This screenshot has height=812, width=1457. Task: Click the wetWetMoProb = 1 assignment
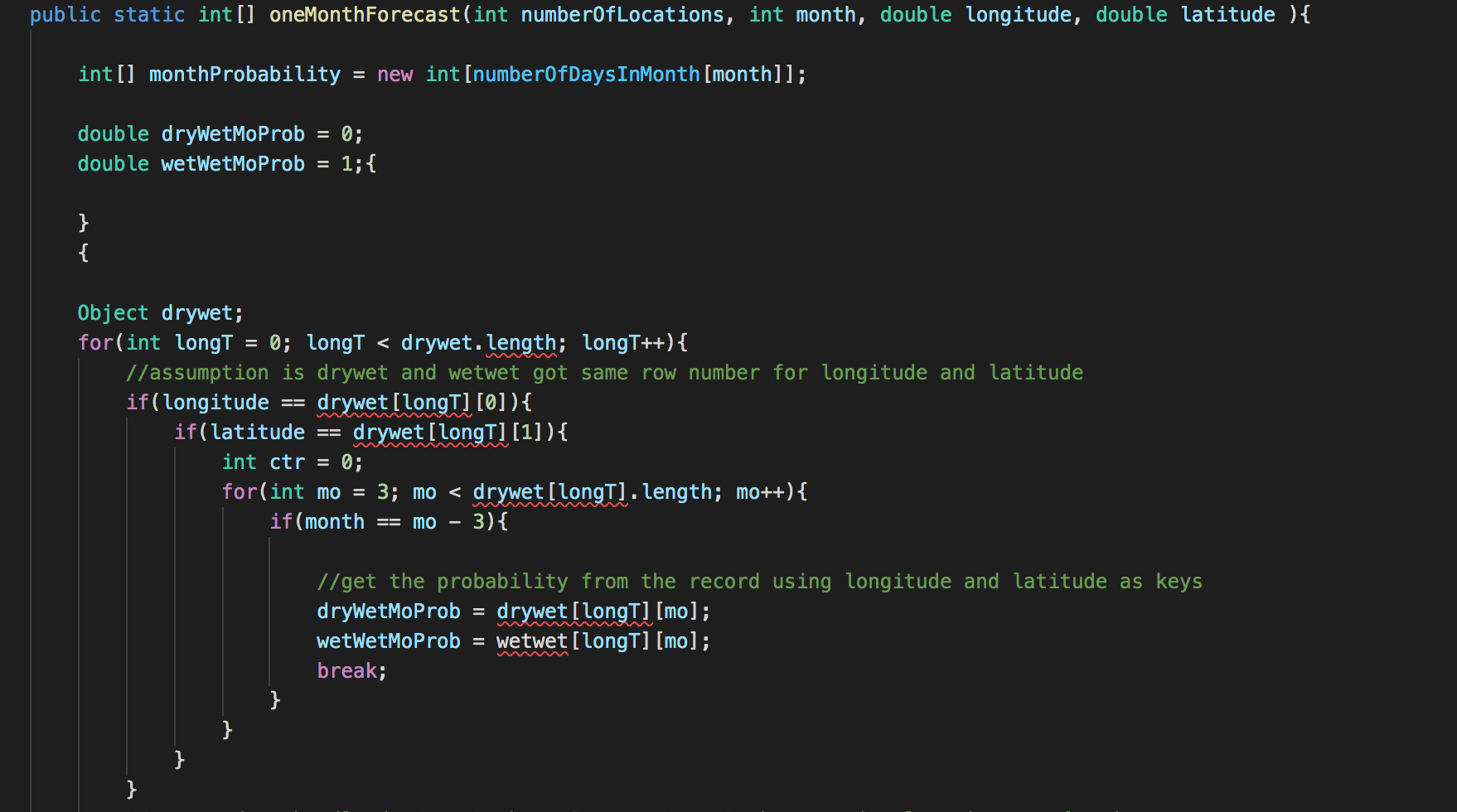tap(233, 163)
